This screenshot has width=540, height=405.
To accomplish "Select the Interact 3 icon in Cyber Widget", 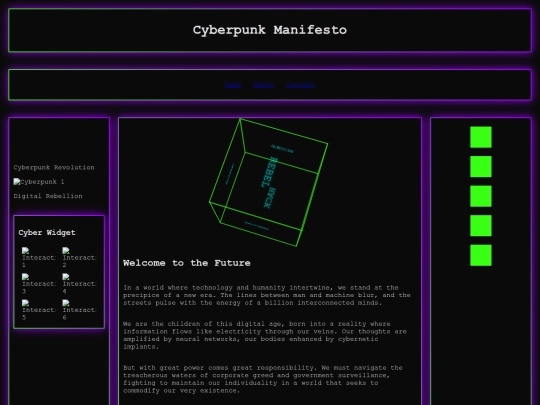I will (x=39, y=284).
